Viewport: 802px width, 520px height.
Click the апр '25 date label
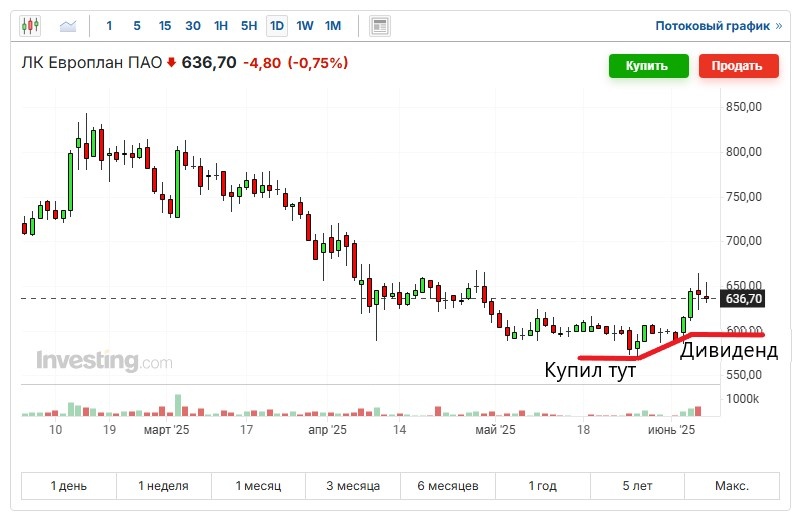tap(327, 429)
